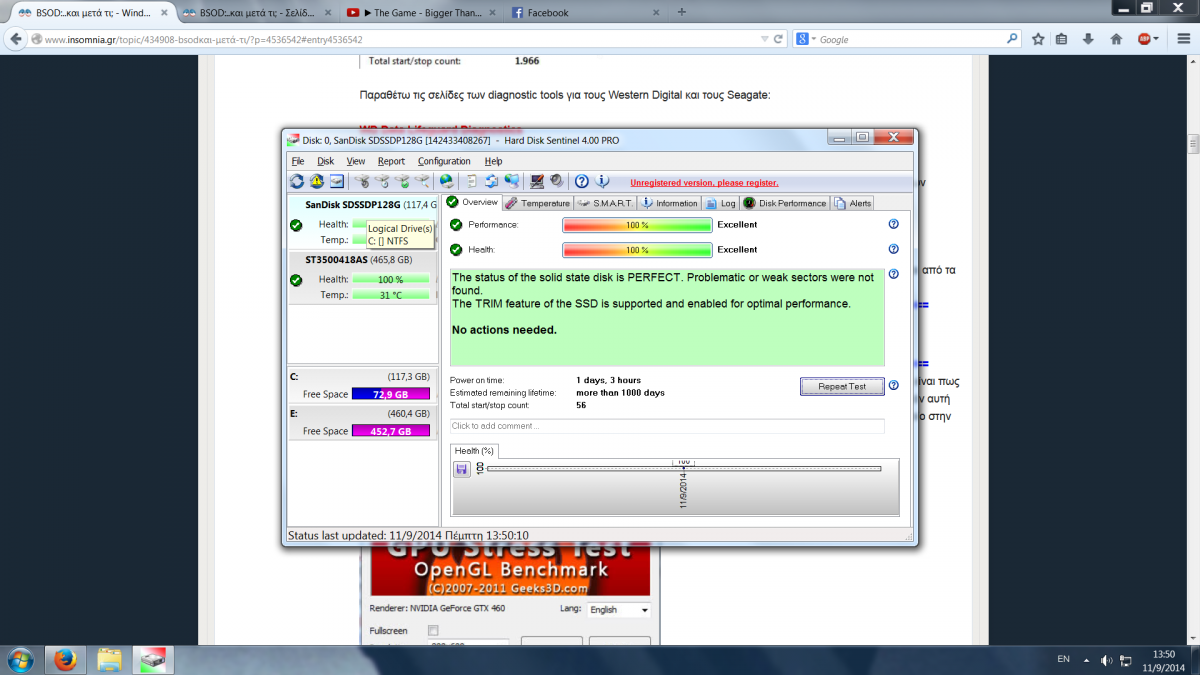
Task: Open the File menu in Hard Disk Sentinel
Action: (x=298, y=161)
